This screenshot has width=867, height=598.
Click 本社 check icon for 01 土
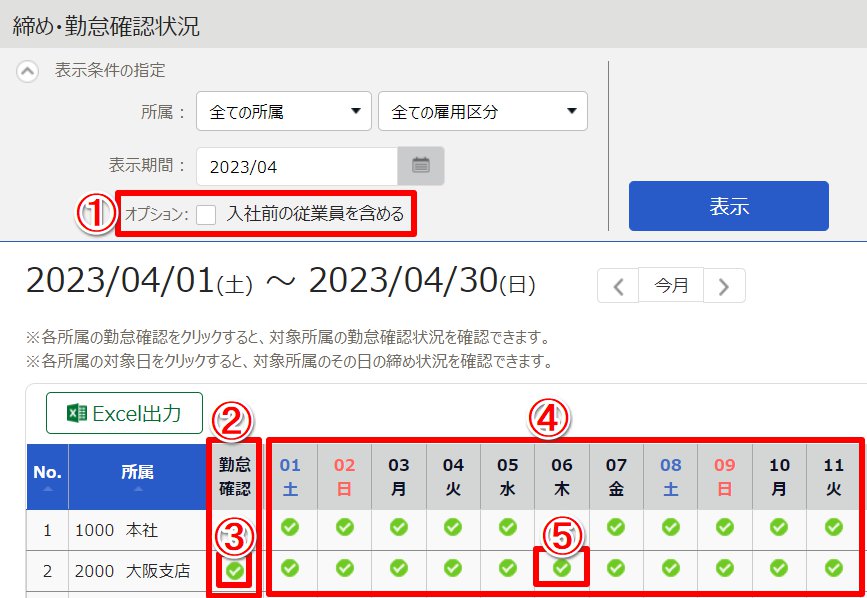[290, 527]
